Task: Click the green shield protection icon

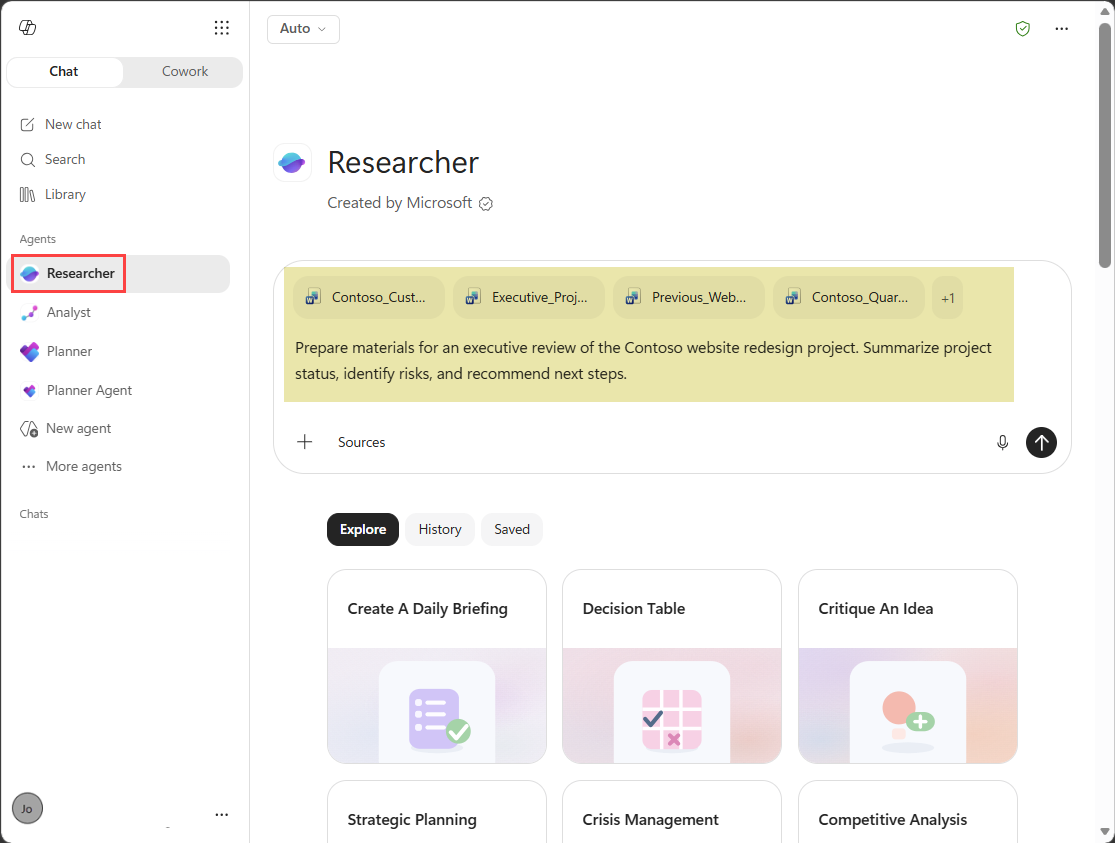Action: tap(1023, 28)
